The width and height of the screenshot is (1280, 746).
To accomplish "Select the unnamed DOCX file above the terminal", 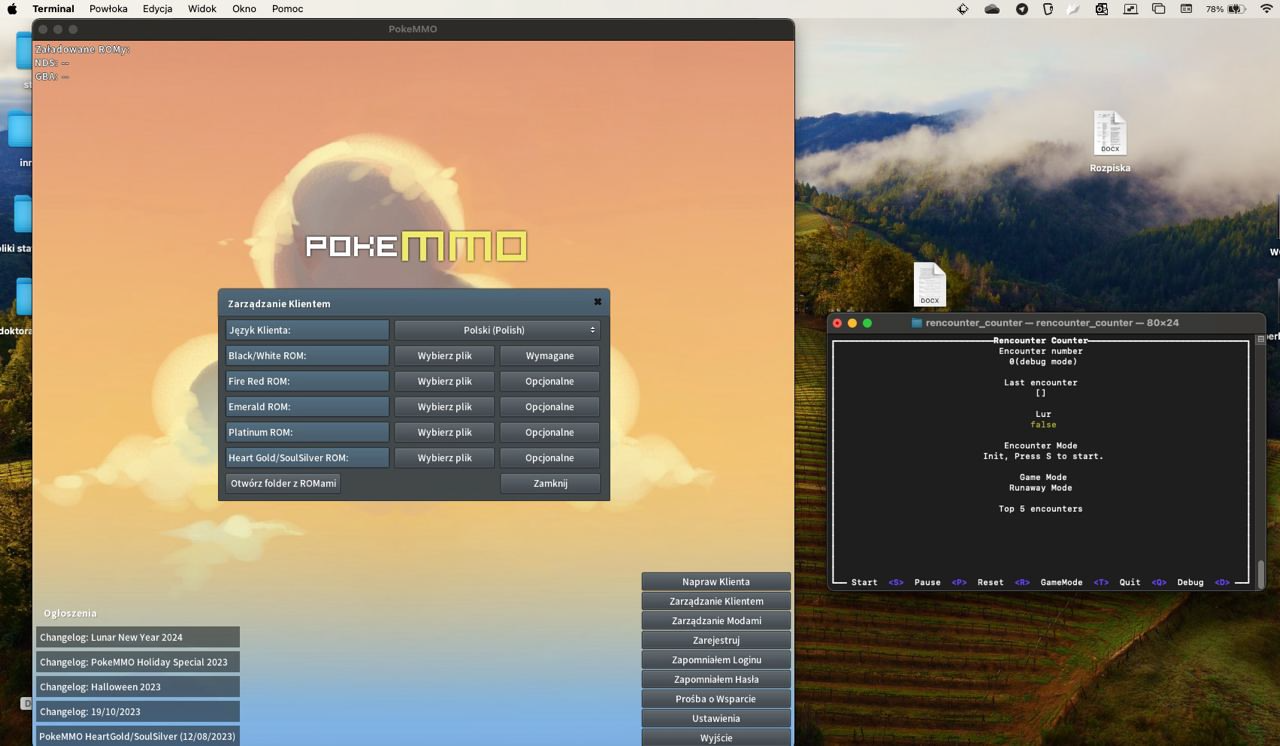I will [930, 285].
